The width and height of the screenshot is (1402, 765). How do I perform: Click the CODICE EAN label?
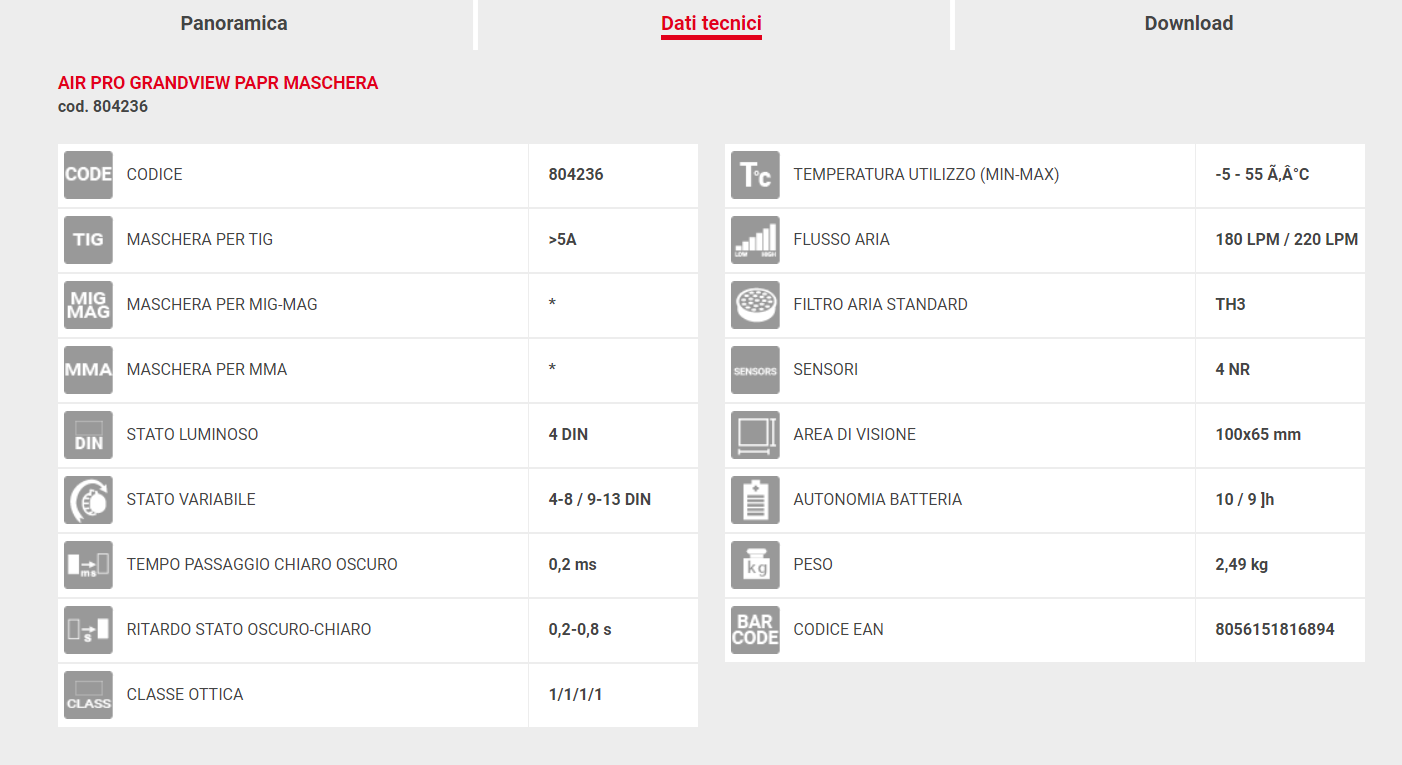tap(839, 630)
